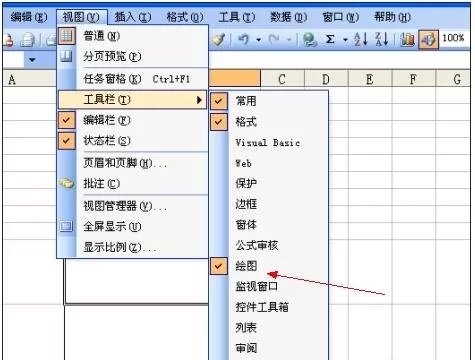
Task: Toggle the Drawing toolbar icon
Action: 428,39
